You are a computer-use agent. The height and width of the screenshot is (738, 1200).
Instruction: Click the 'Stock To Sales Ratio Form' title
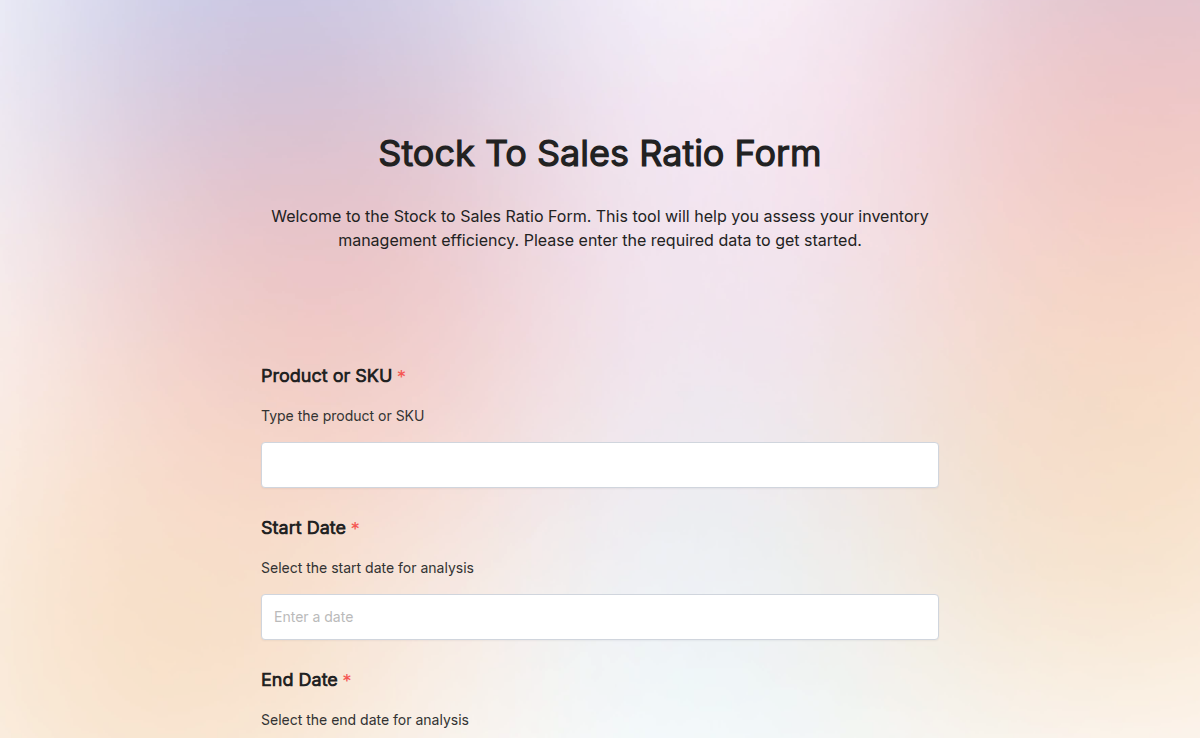(x=600, y=153)
